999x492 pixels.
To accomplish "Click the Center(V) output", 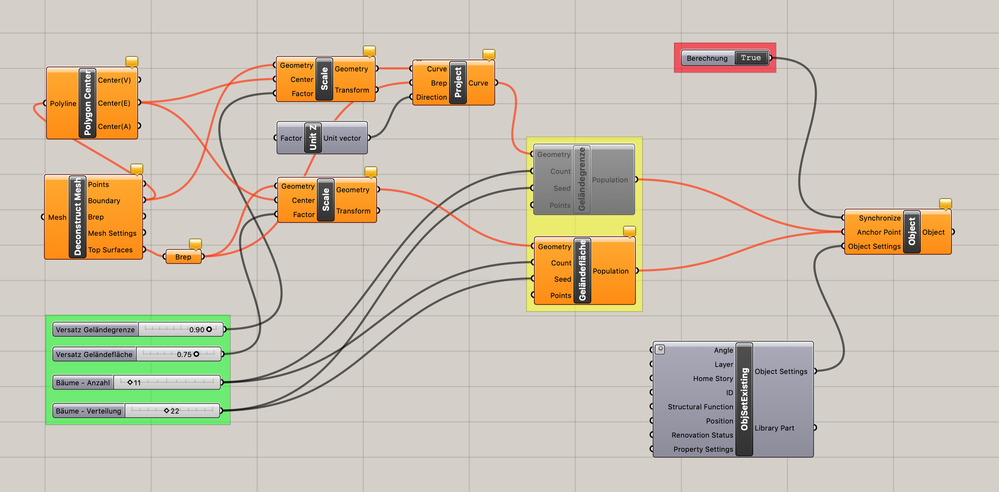I will pos(115,80).
